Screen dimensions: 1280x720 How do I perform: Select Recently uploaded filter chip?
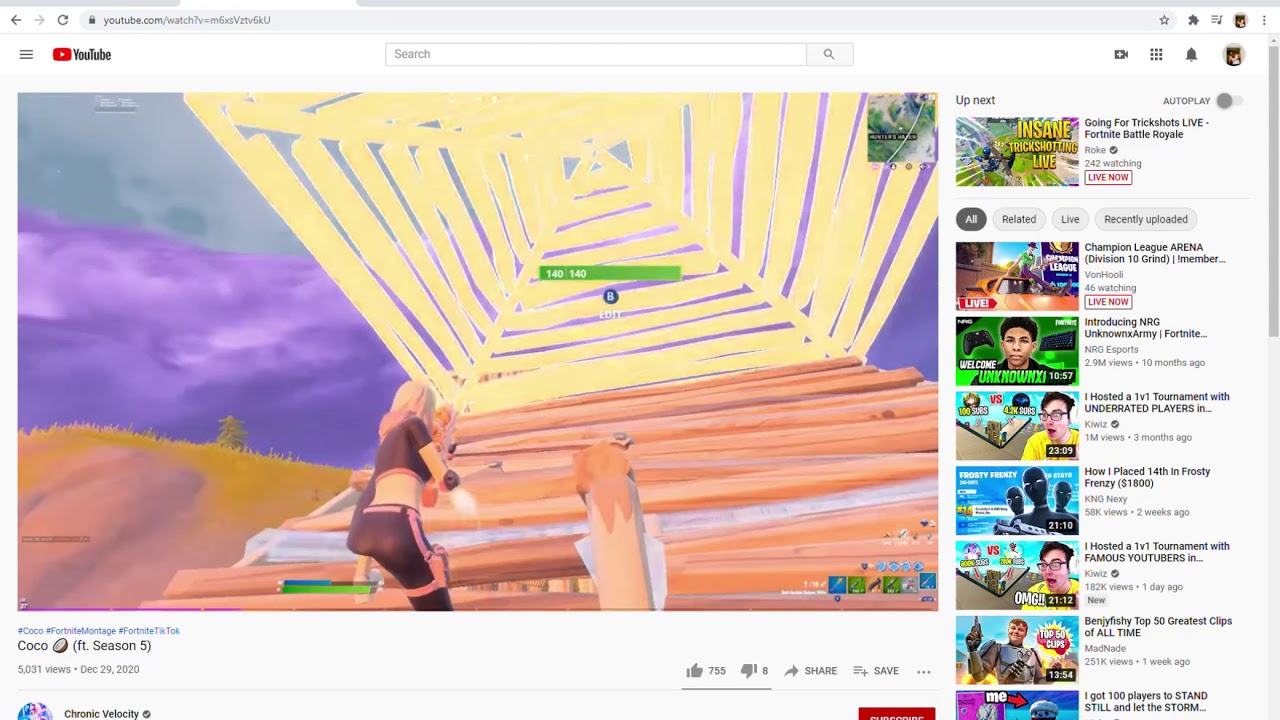pyautogui.click(x=1146, y=219)
